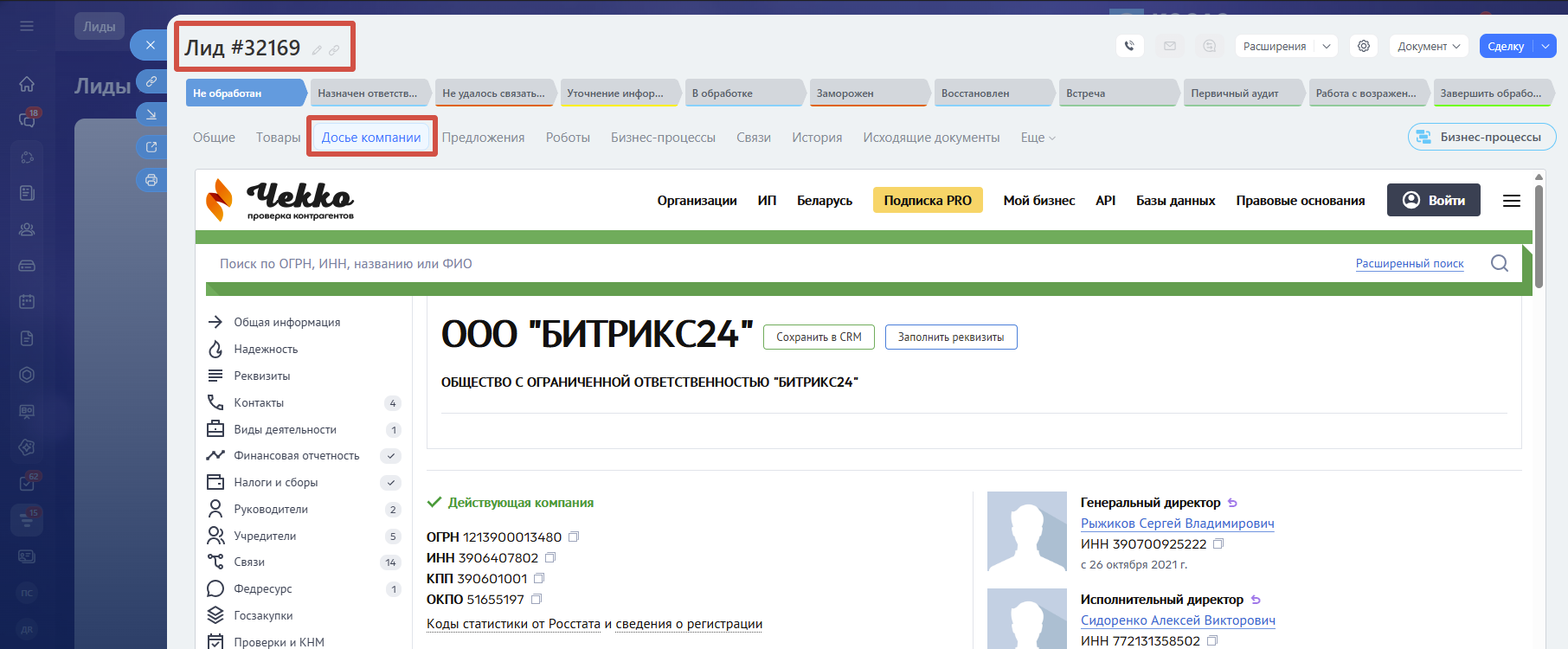Copy Рыжиков's ИНН 390700925222
The image size is (1568, 649).
(1218, 543)
